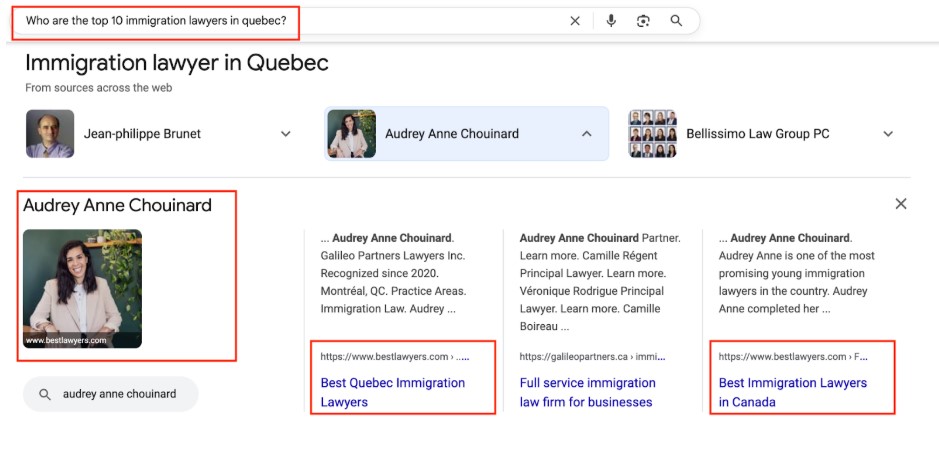939x454 pixels.
Task: Collapse the Audrey Anne Chouinard chevron
Action: pyautogui.click(x=586, y=134)
